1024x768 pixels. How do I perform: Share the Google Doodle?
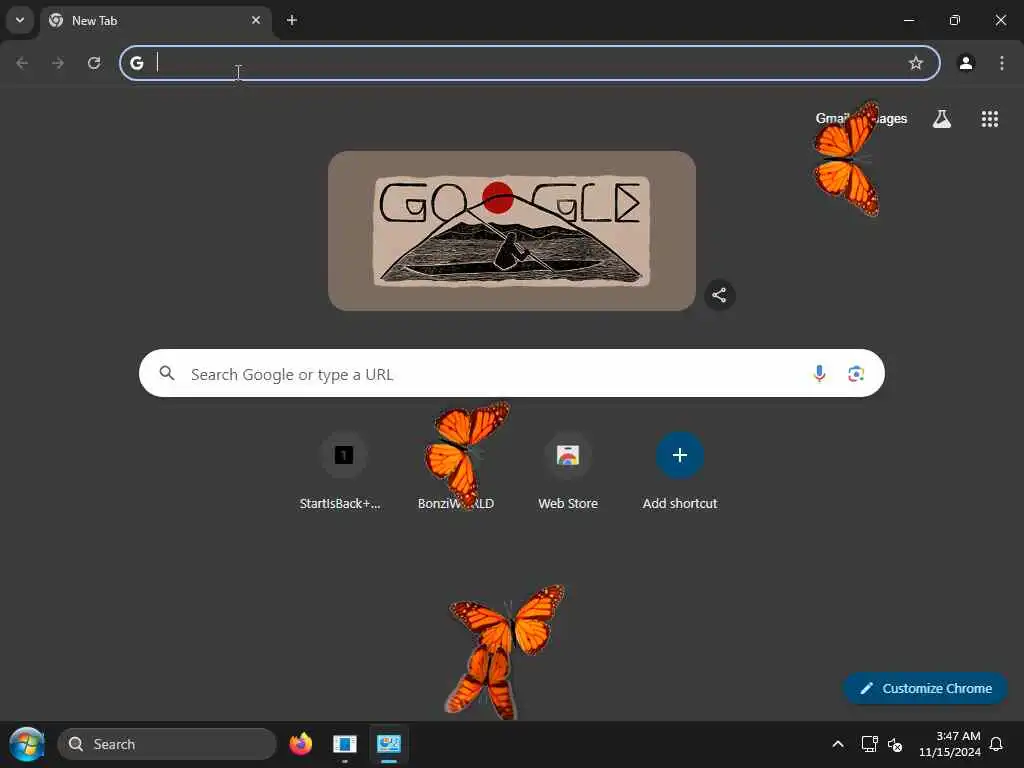point(720,295)
